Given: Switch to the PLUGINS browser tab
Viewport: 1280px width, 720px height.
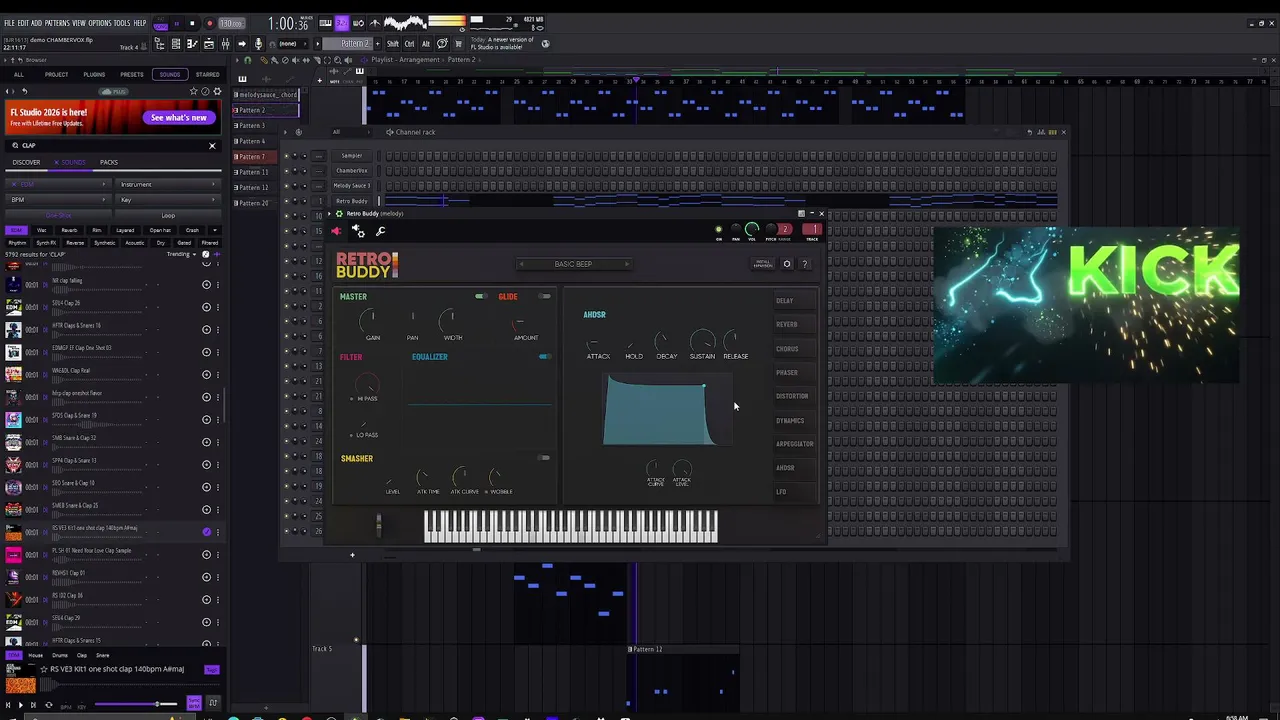Looking at the screenshot, I should pyautogui.click(x=94, y=75).
